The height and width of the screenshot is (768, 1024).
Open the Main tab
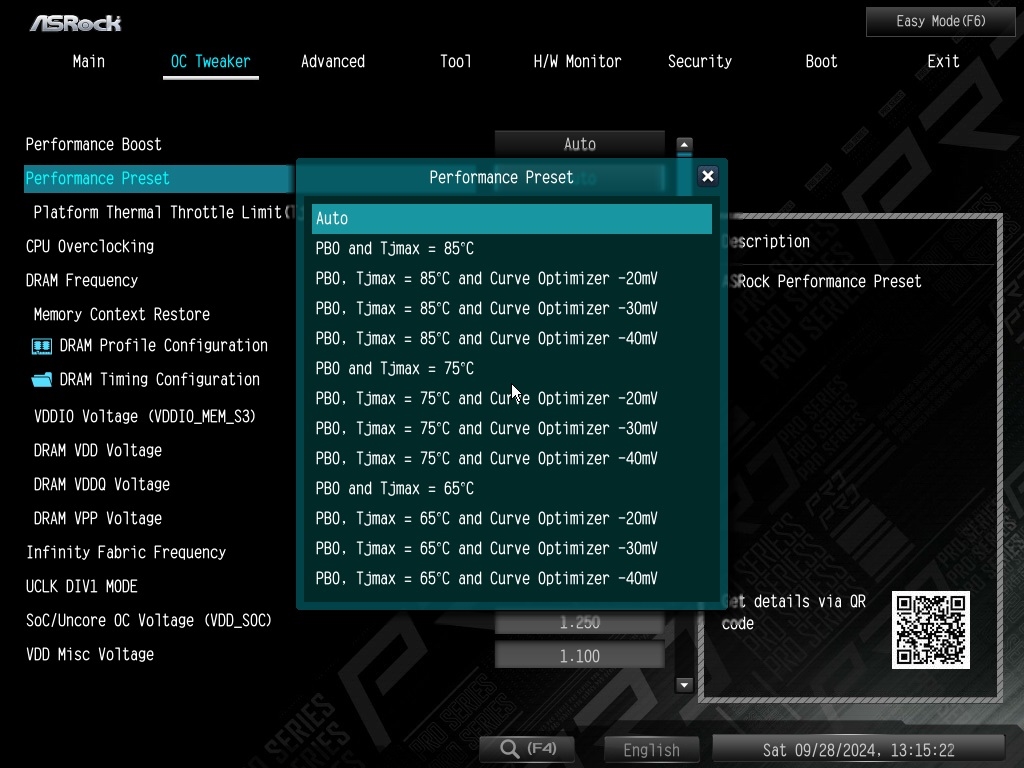click(89, 61)
